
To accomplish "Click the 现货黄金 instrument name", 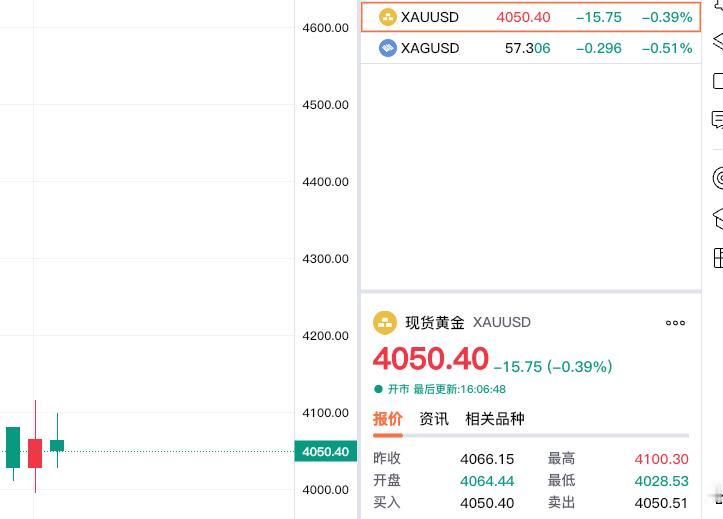I will [435, 322].
